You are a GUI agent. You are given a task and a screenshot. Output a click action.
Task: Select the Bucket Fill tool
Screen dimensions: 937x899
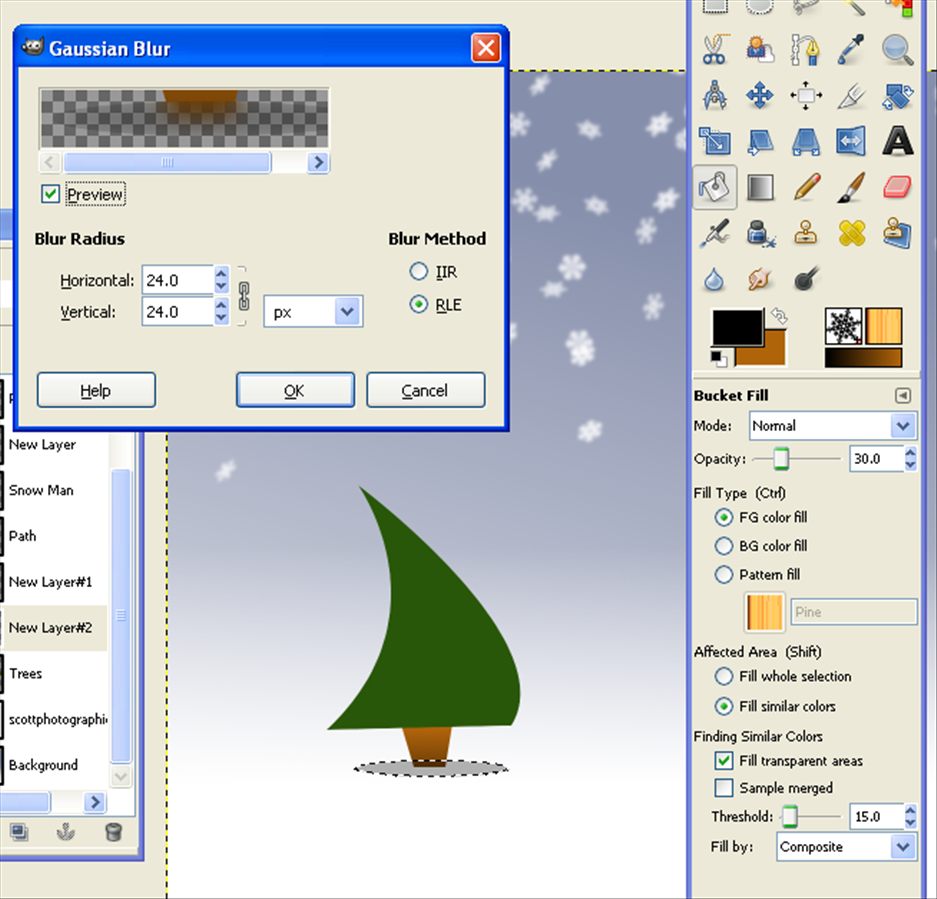point(715,187)
